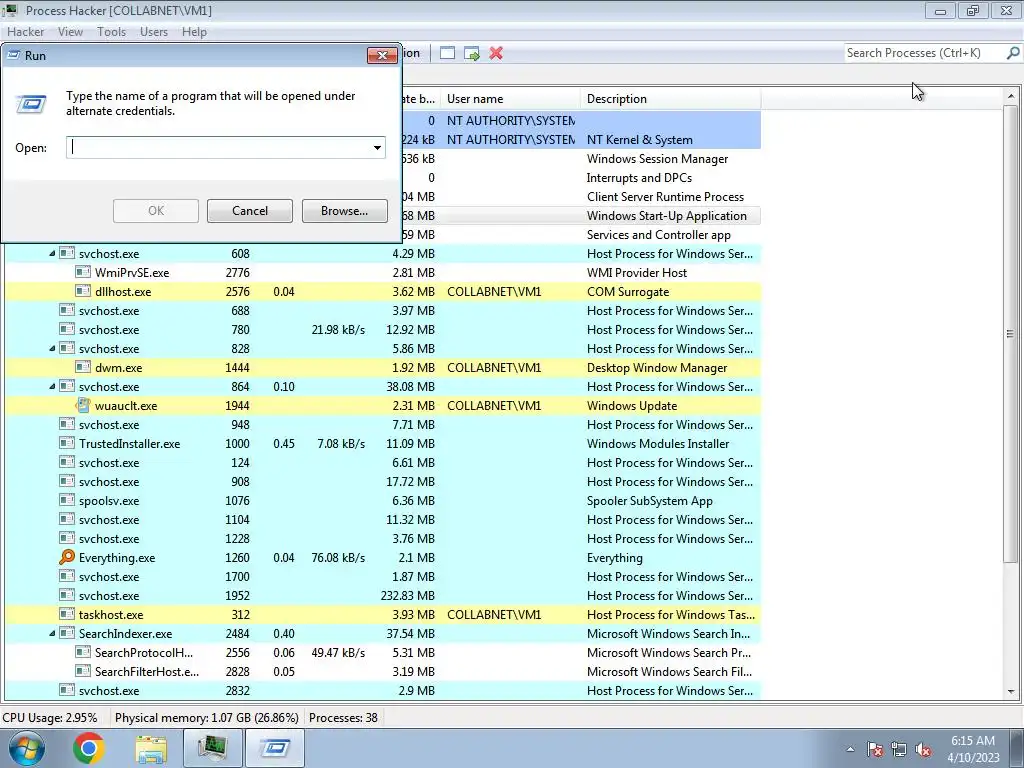Open the Help menu
1024x768 pixels.
pos(194,31)
